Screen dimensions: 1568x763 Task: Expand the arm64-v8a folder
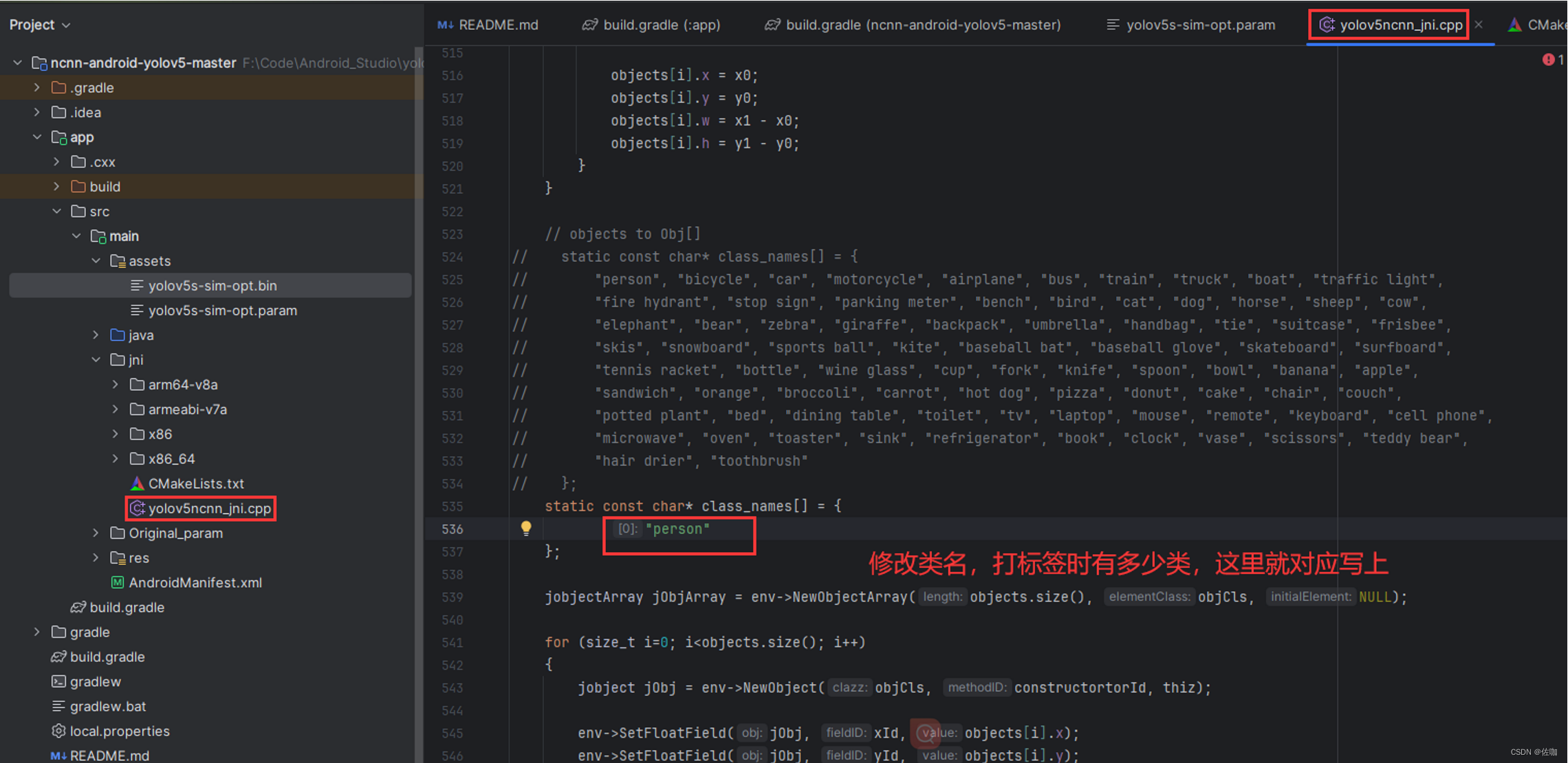point(116,384)
